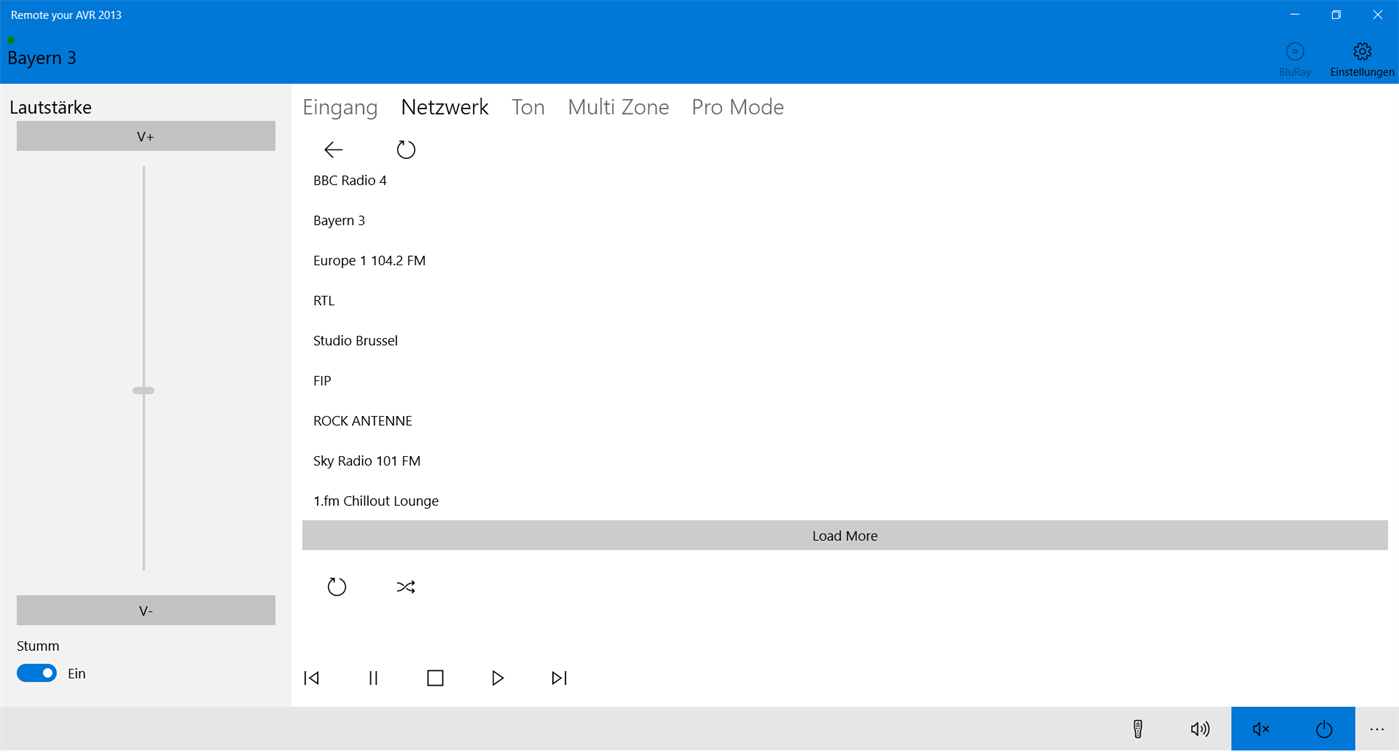Start playback with the play button

click(497, 678)
